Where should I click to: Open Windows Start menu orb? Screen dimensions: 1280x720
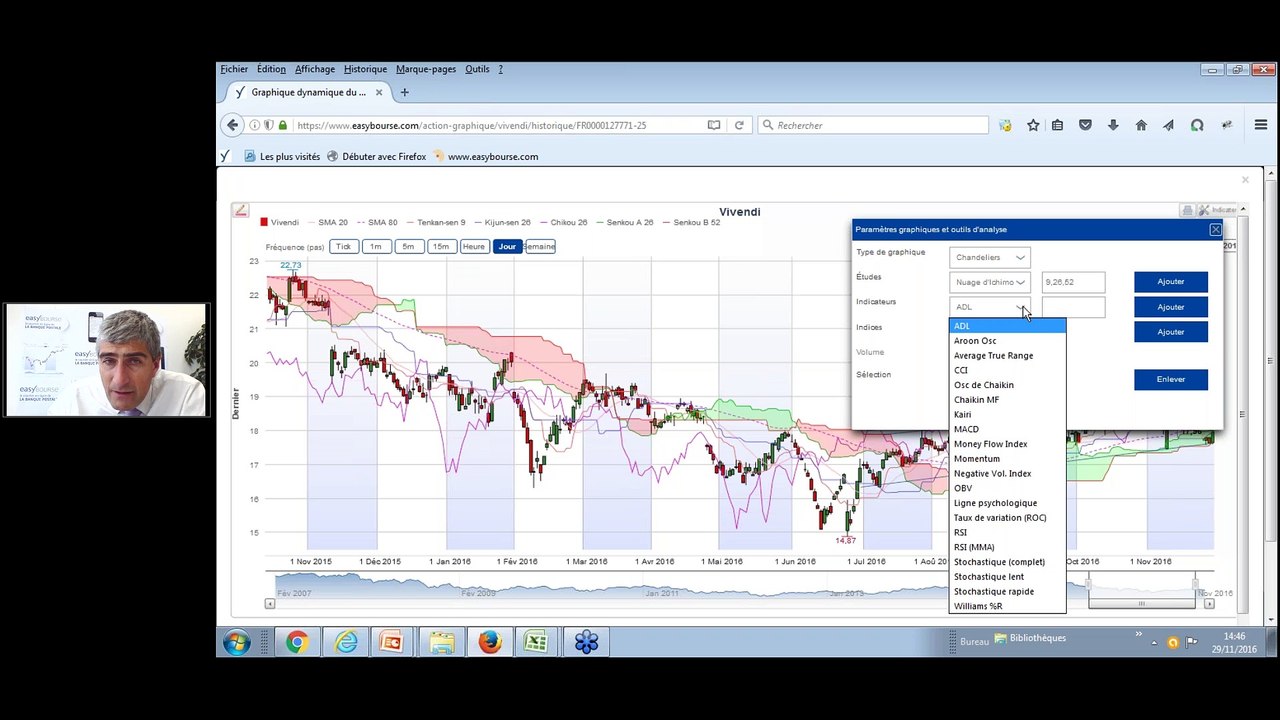point(237,642)
